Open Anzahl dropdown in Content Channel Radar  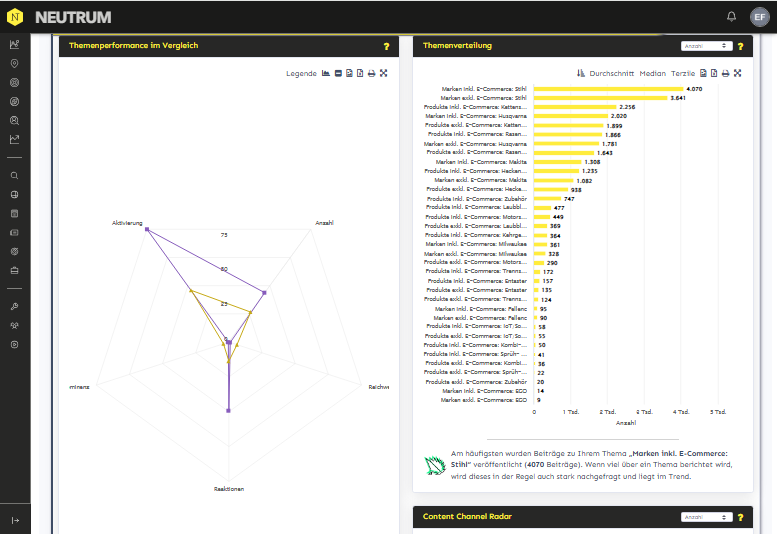click(x=707, y=517)
